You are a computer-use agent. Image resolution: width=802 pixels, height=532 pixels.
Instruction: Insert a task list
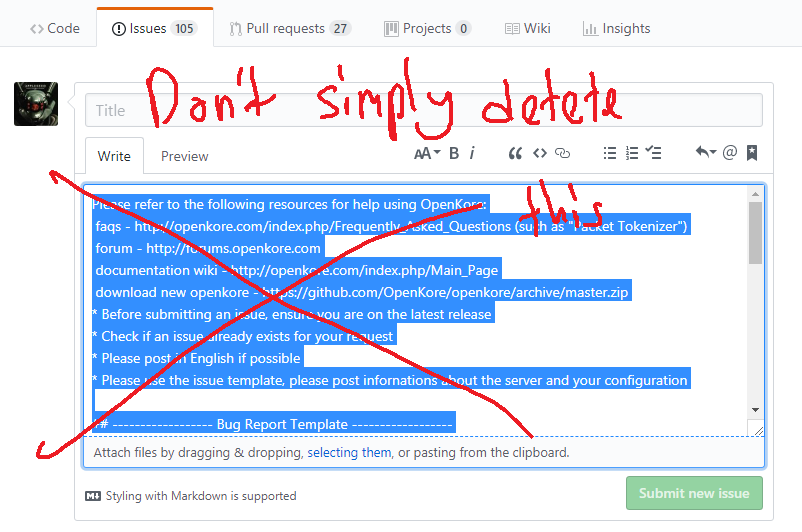pos(653,153)
